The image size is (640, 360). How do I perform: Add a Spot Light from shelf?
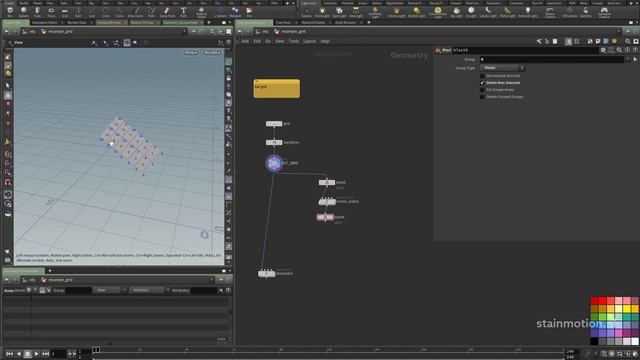pyautogui.click(x=339, y=11)
